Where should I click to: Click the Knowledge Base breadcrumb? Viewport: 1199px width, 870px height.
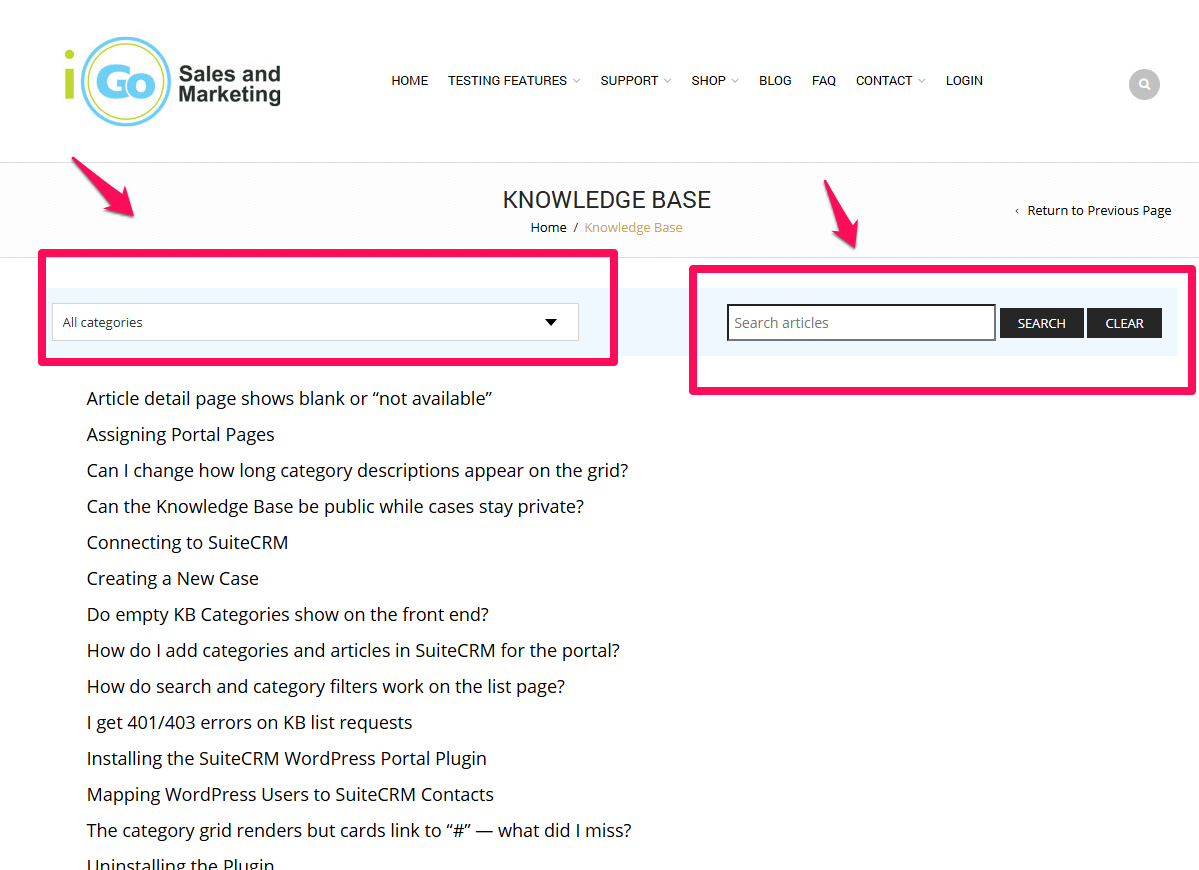(x=633, y=228)
